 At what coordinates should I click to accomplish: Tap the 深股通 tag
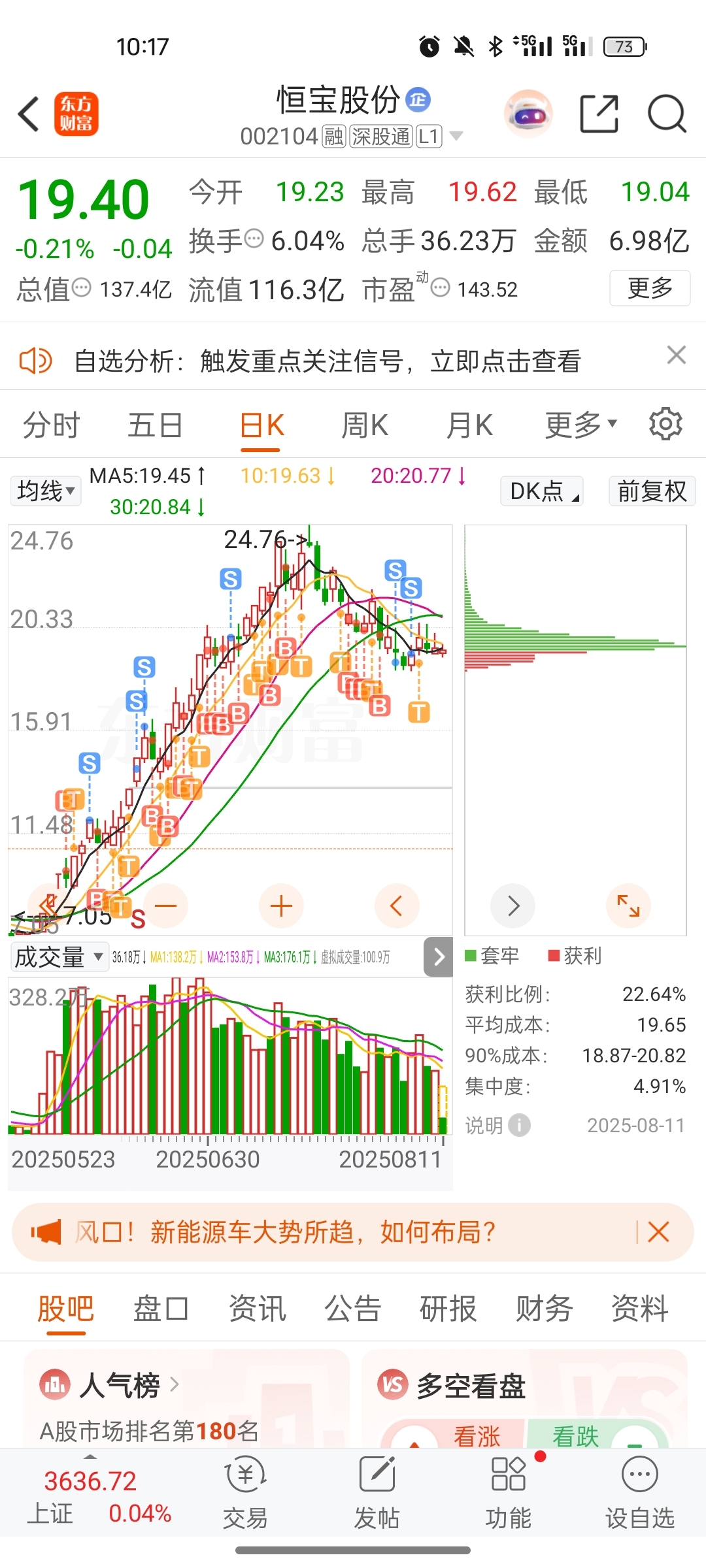(x=381, y=136)
